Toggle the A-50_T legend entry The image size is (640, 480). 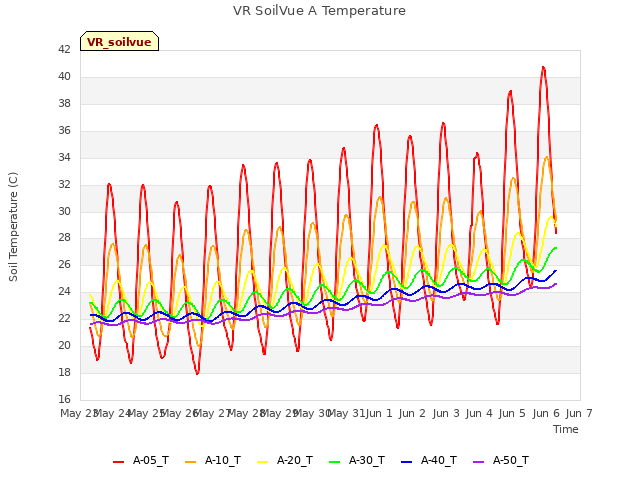(501, 461)
